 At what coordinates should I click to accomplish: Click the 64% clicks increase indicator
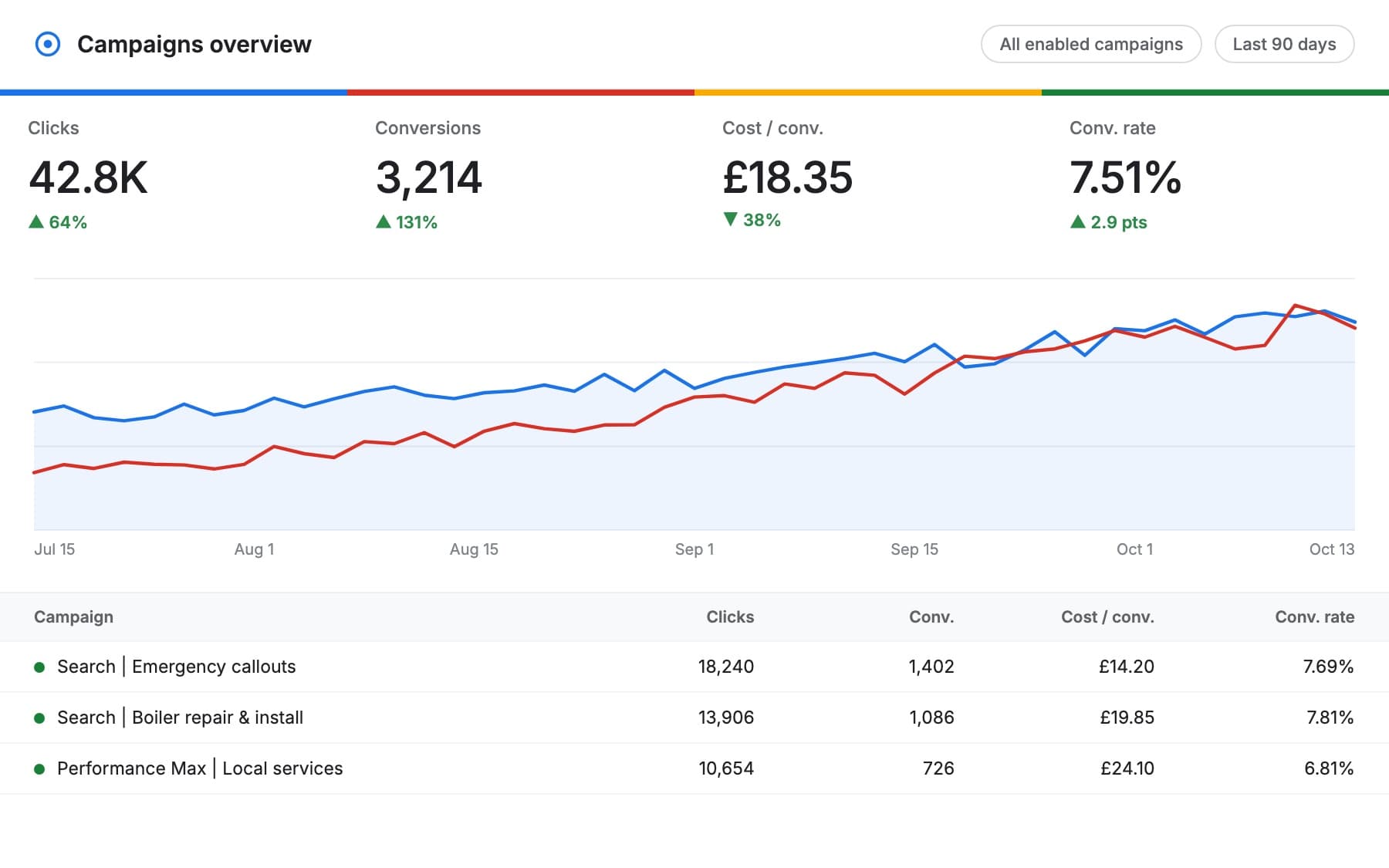[58, 222]
